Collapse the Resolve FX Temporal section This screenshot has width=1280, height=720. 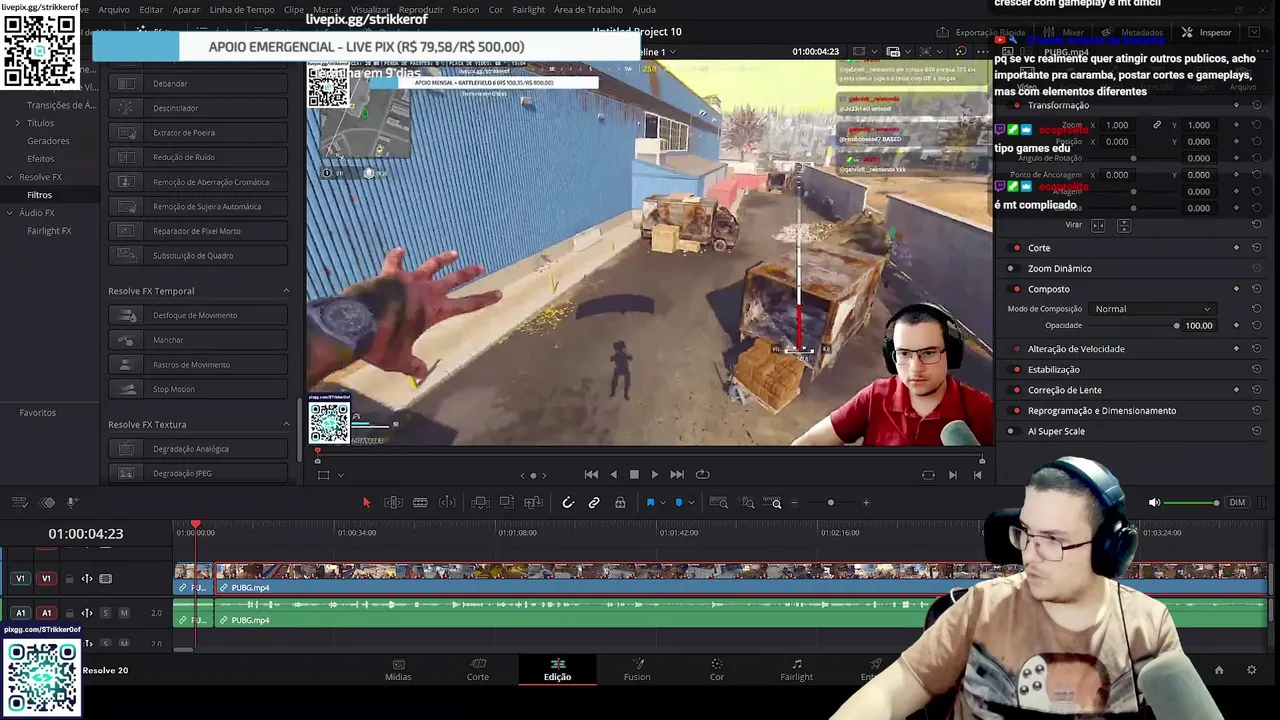[x=286, y=291]
